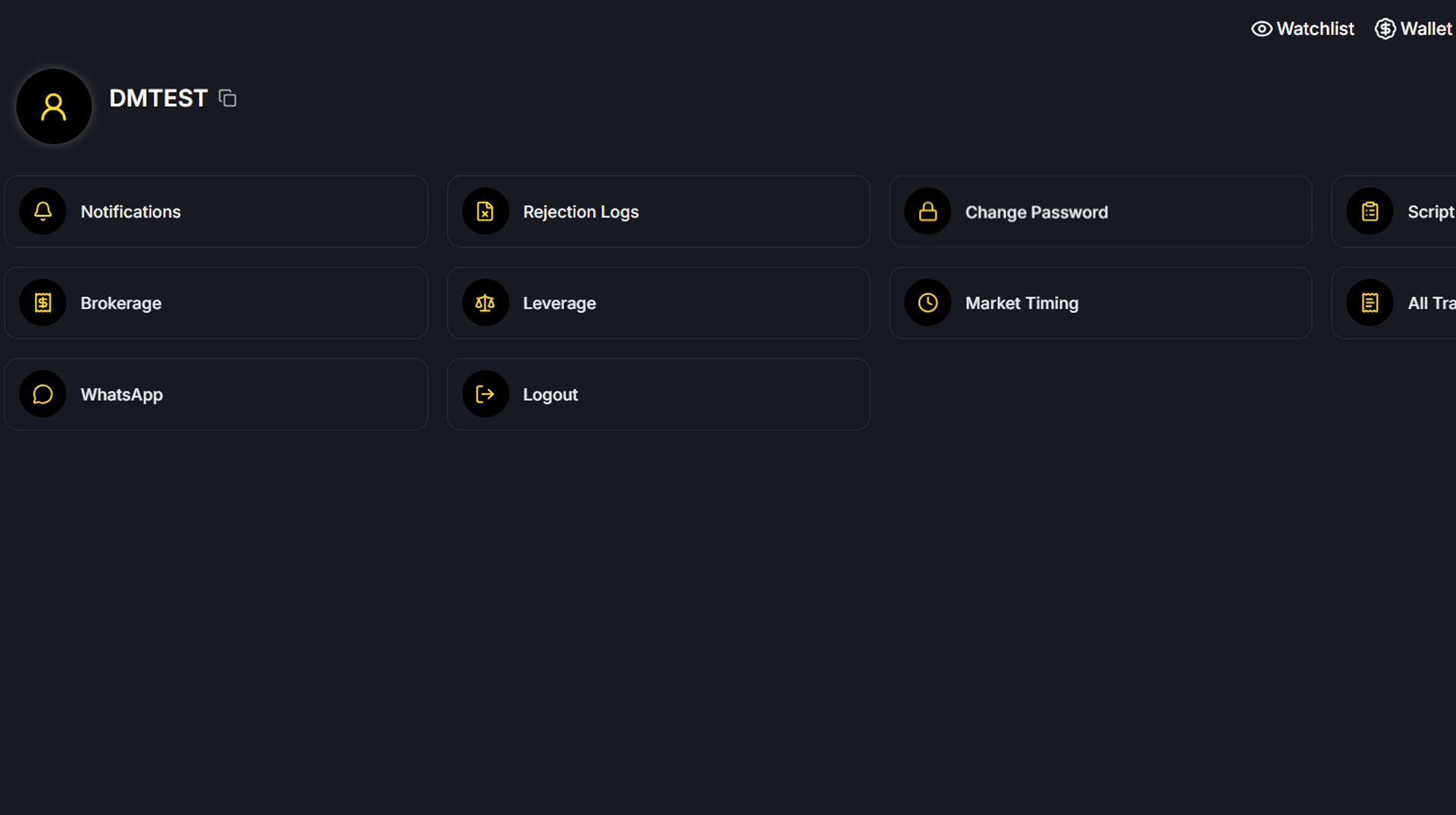This screenshot has width=1456, height=815.
Task: Click the Logout exit icon
Action: 485,393
